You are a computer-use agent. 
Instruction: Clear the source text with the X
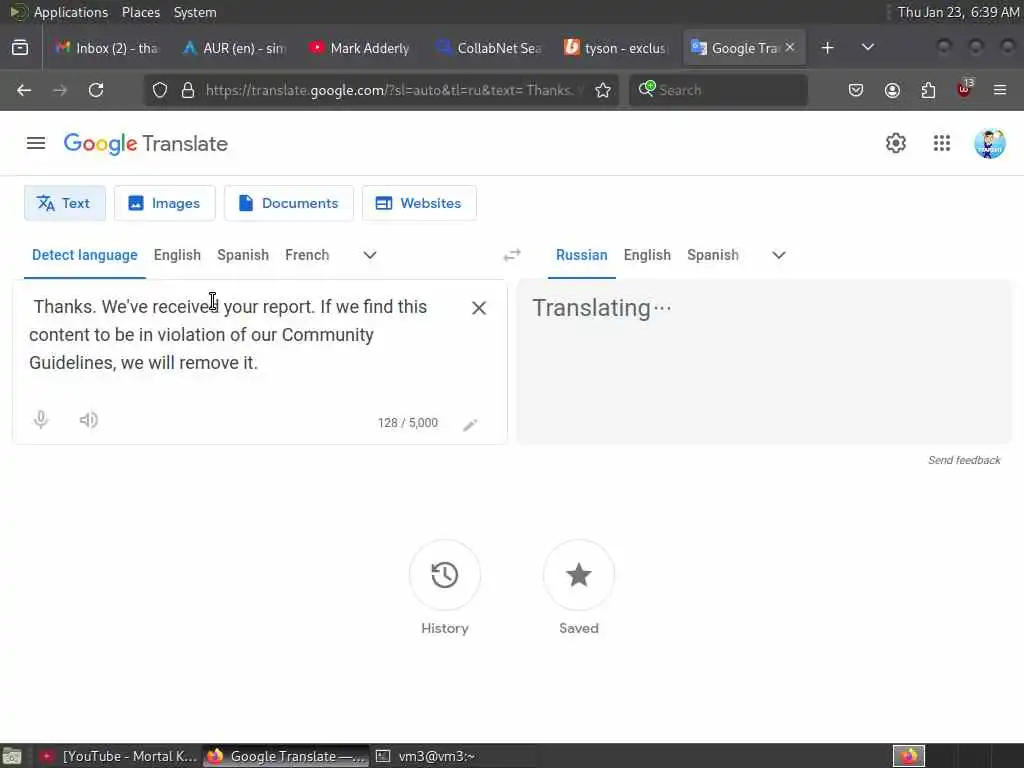coord(479,308)
